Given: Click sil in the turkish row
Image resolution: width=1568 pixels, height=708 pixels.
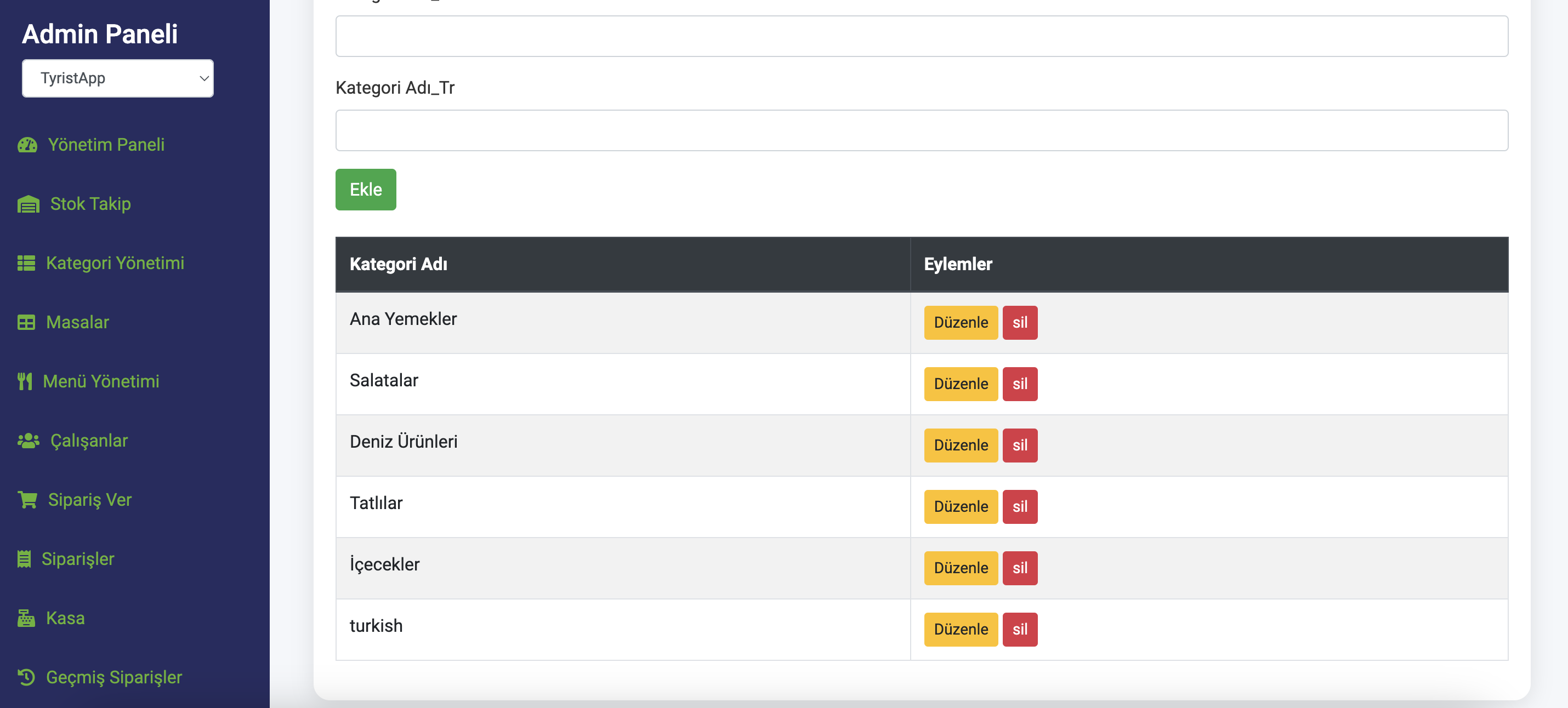Looking at the screenshot, I should [1020, 629].
